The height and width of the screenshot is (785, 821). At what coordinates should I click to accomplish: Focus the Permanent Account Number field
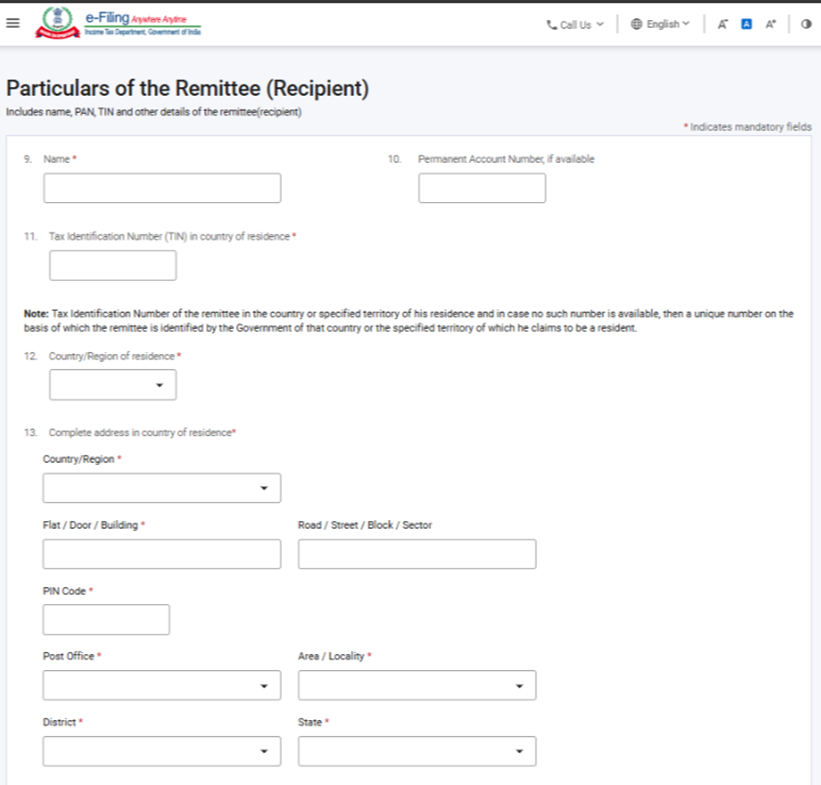click(482, 188)
